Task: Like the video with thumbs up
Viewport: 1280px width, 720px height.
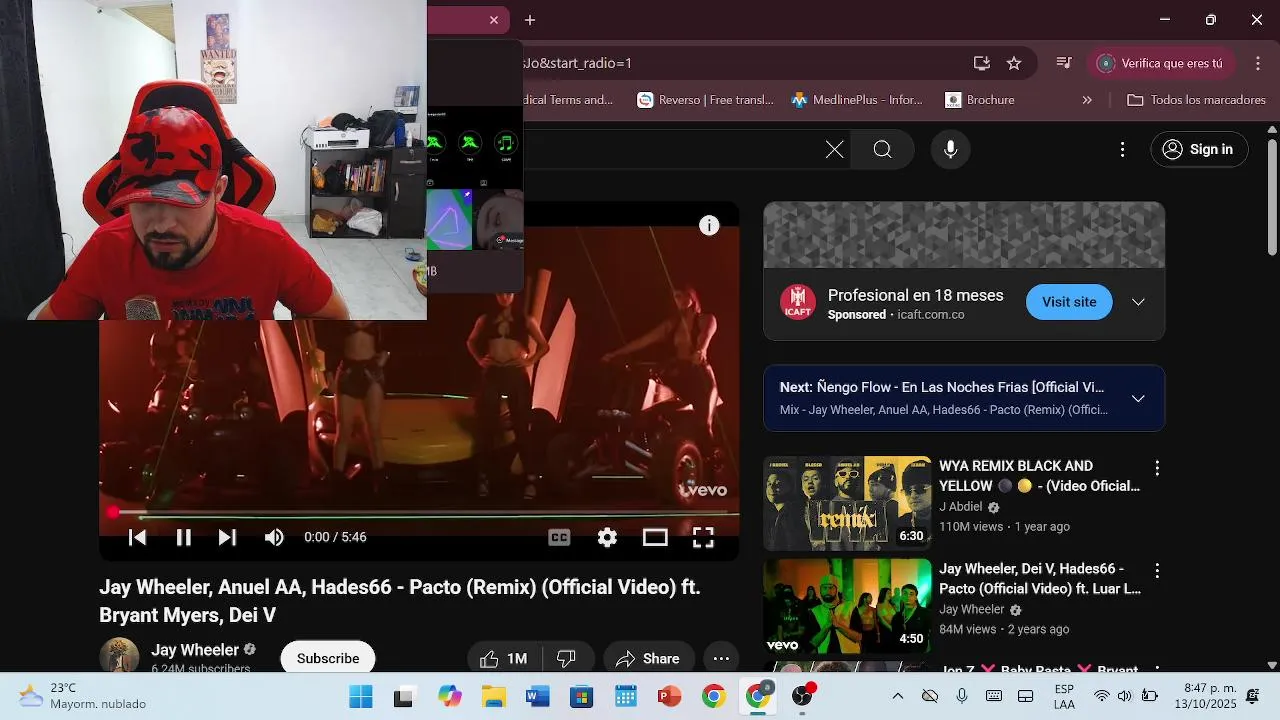Action: (x=504, y=658)
